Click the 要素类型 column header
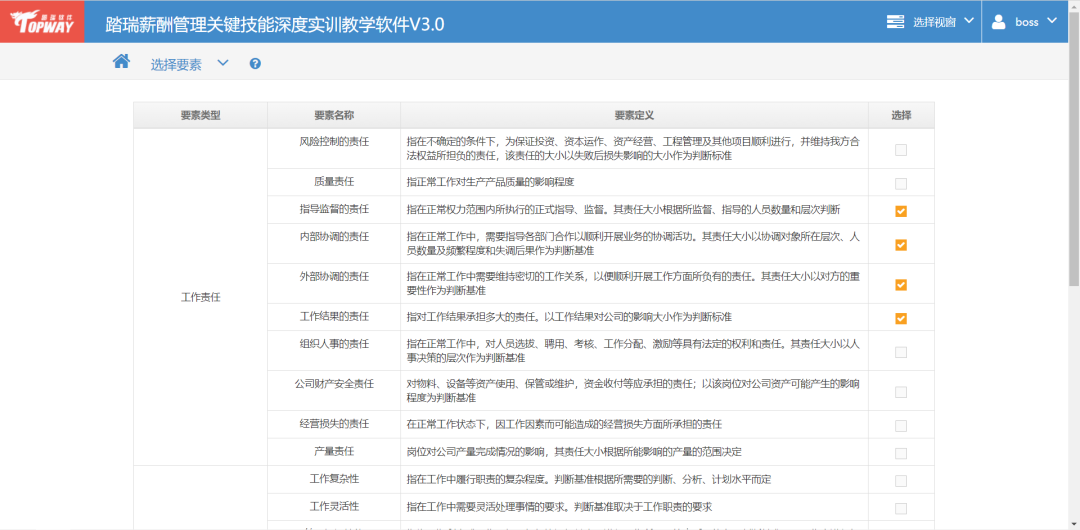This screenshot has height=530, width=1080. pos(200,116)
